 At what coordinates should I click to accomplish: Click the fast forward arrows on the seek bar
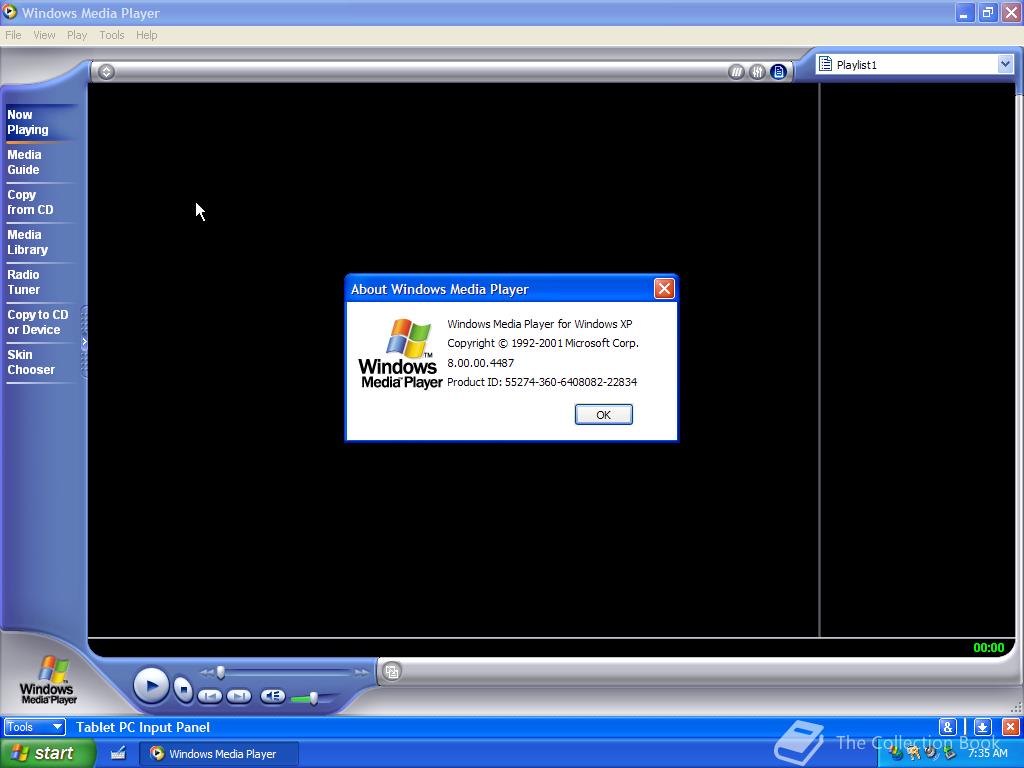361,672
